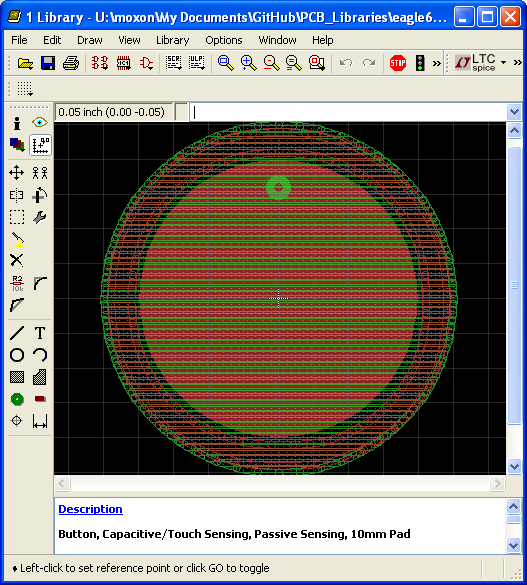The height and width of the screenshot is (585, 527).
Task: Select the Arc tool
Action: (40, 355)
